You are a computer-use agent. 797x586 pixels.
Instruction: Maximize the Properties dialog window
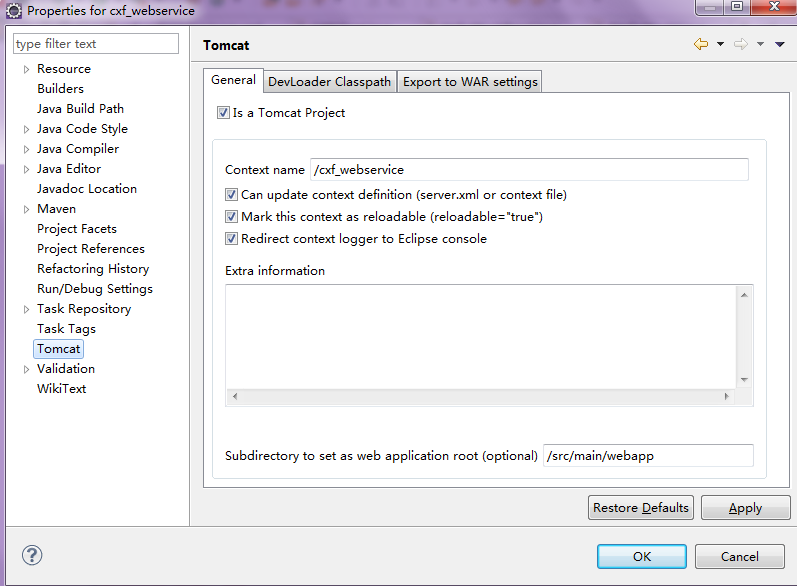(737, 7)
